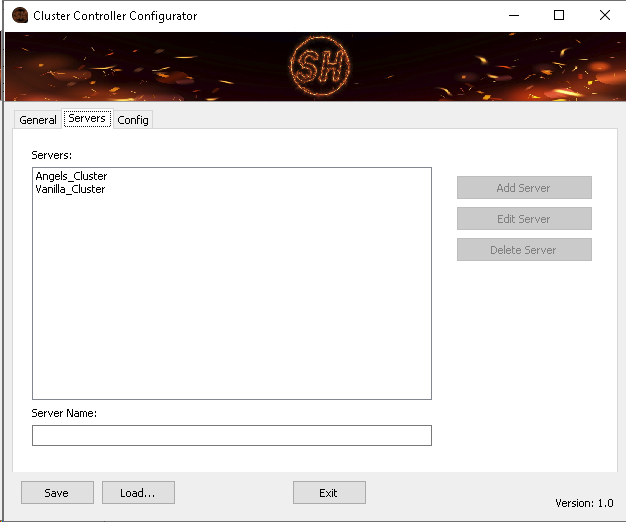This screenshot has width=626, height=522.
Task: Maximize the Configurator window
Action: (560, 16)
